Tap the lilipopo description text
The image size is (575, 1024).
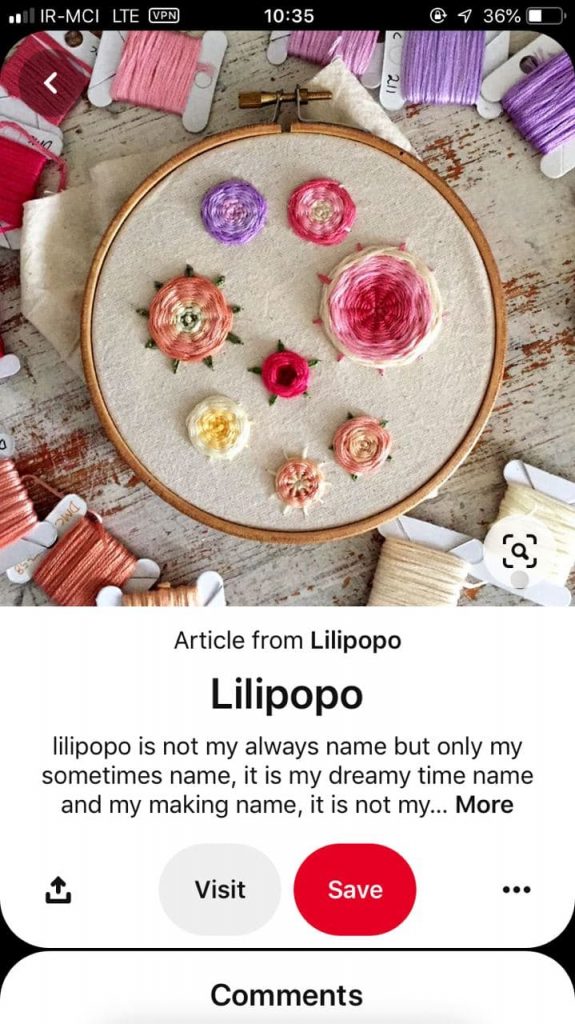(288, 776)
